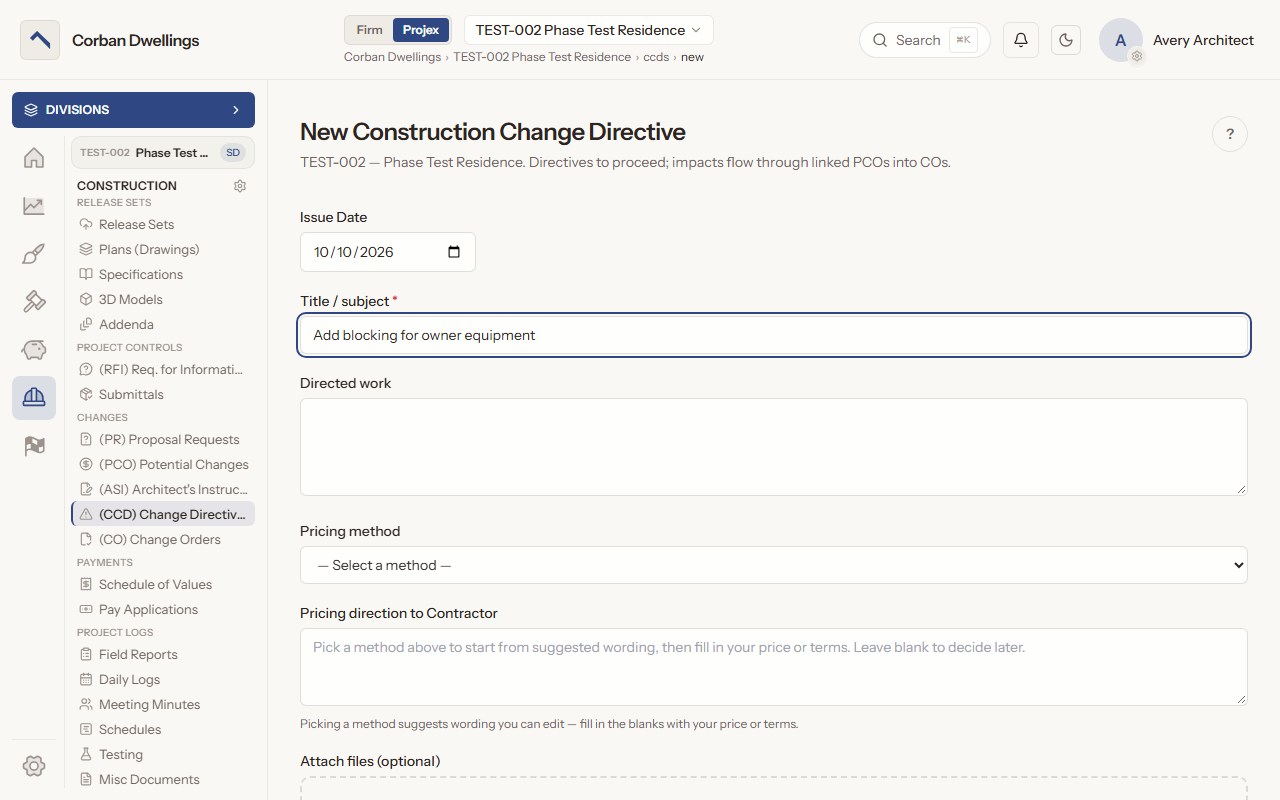Open the Home icon in the left rail

(34, 158)
